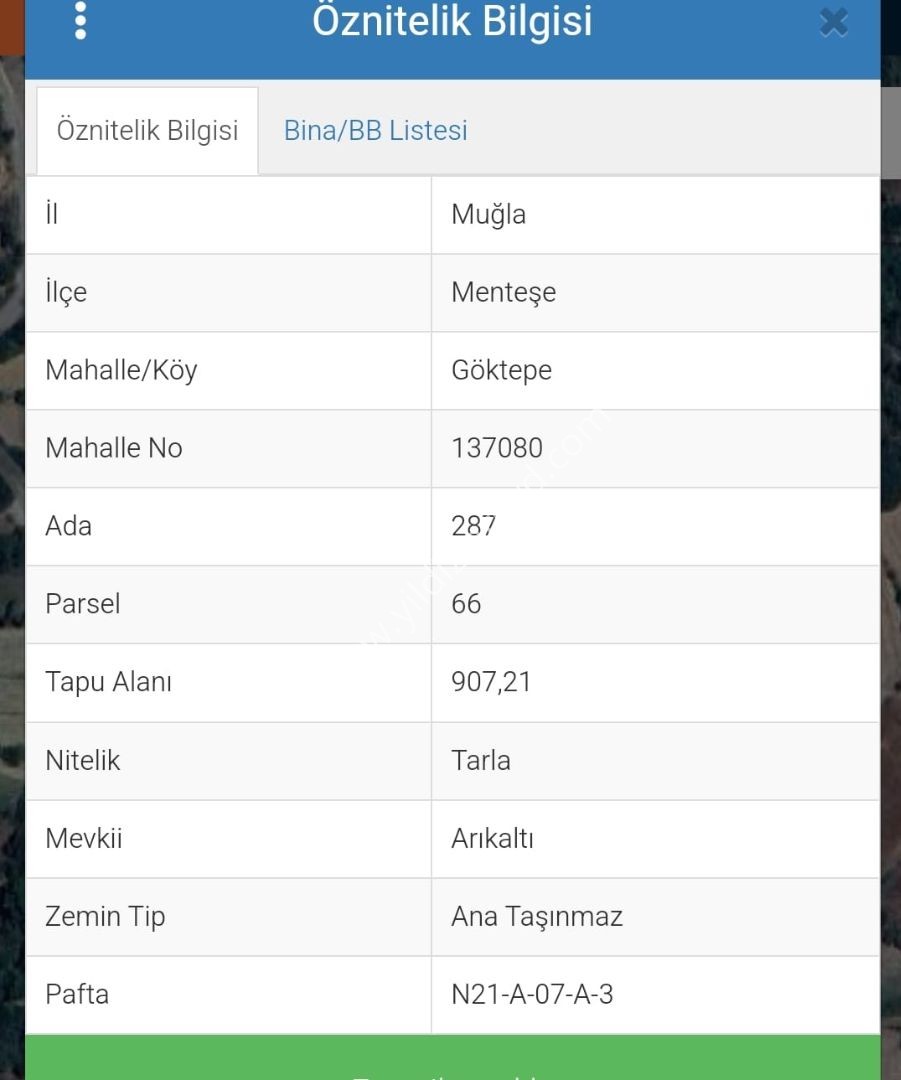The width and height of the screenshot is (901, 1080).
Task: Click Zemin Tip value Ana Taşınmaz
Action: pyautogui.click(x=537, y=917)
